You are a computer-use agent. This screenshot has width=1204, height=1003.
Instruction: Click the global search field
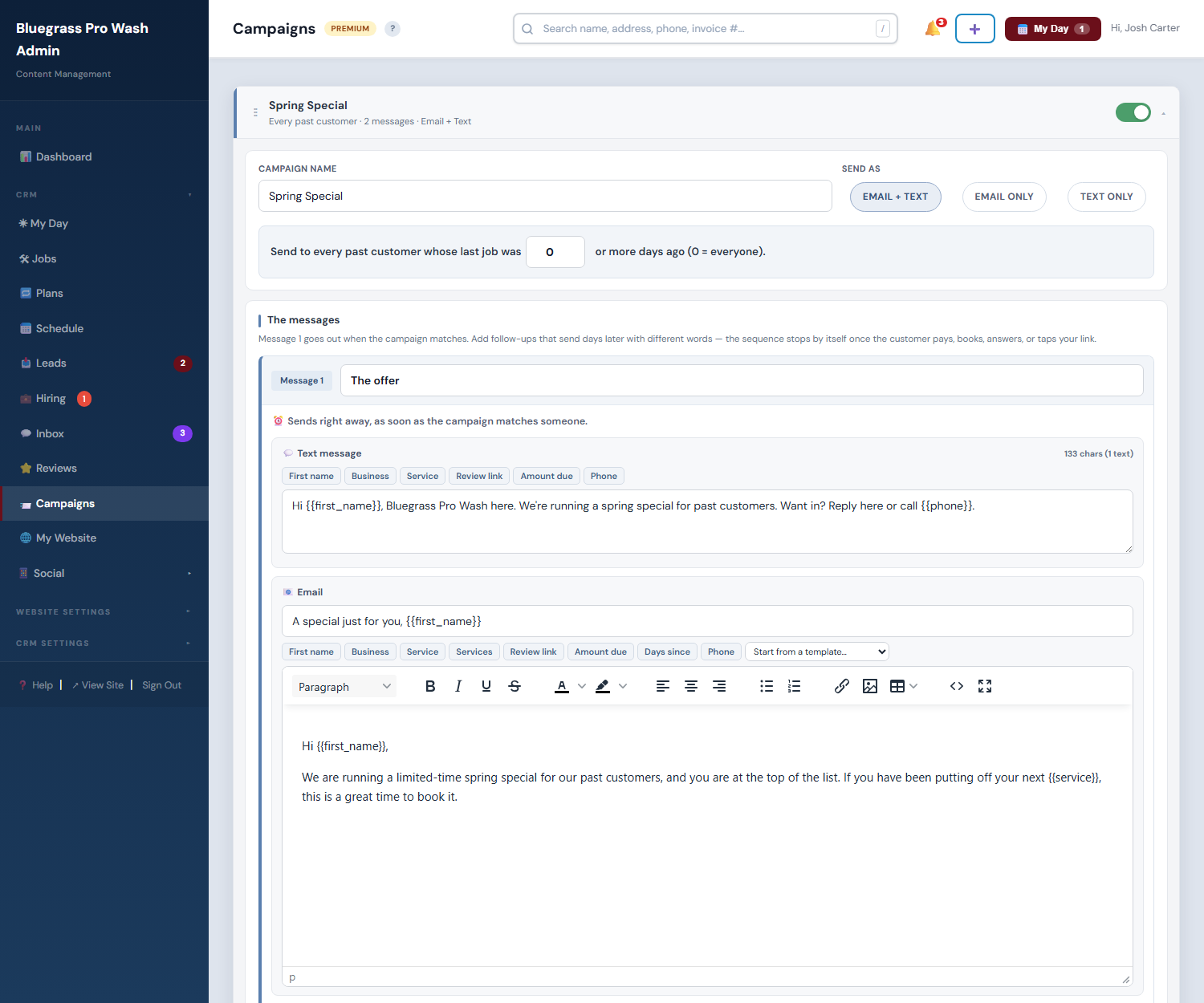point(706,29)
